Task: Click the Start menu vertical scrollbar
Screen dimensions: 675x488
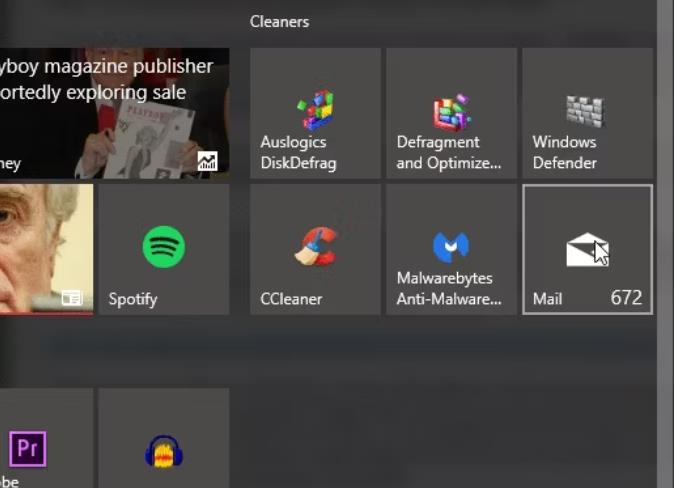Action: point(666,244)
